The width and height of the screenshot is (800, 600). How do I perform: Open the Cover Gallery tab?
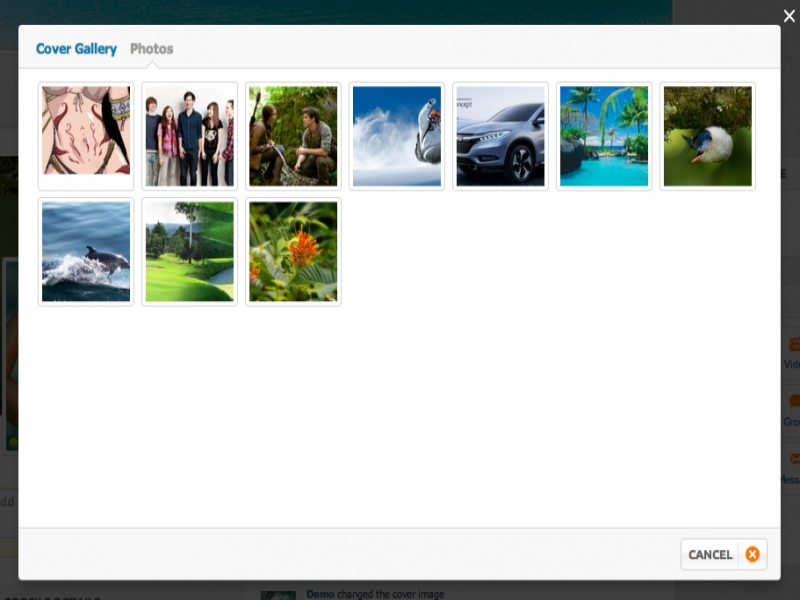pos(76,49)
